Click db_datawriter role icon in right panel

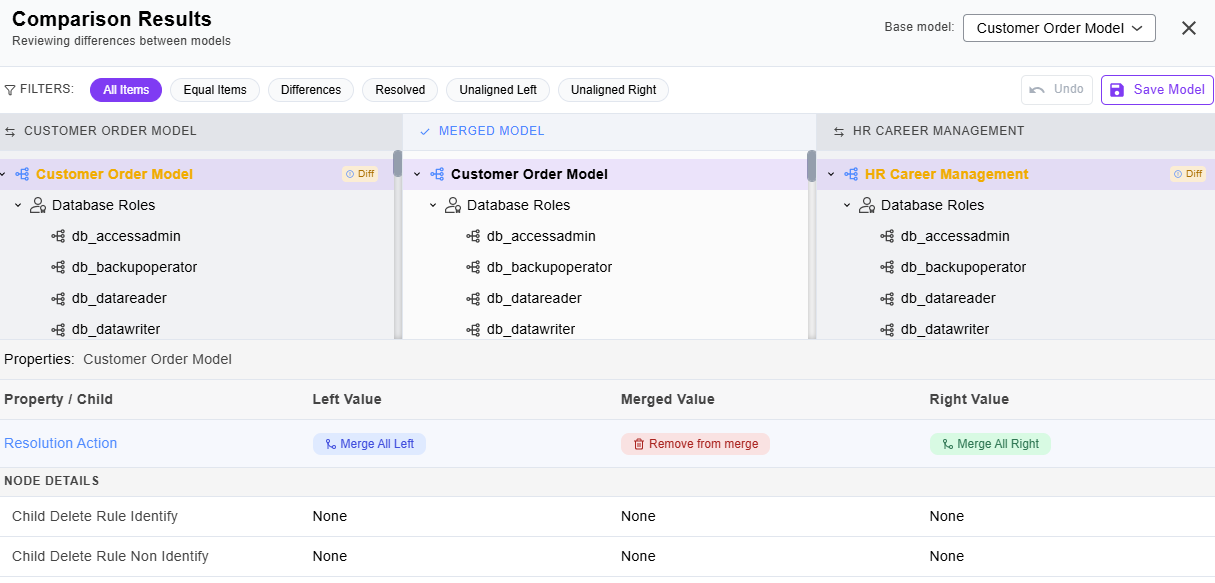(x=887, y=329)
